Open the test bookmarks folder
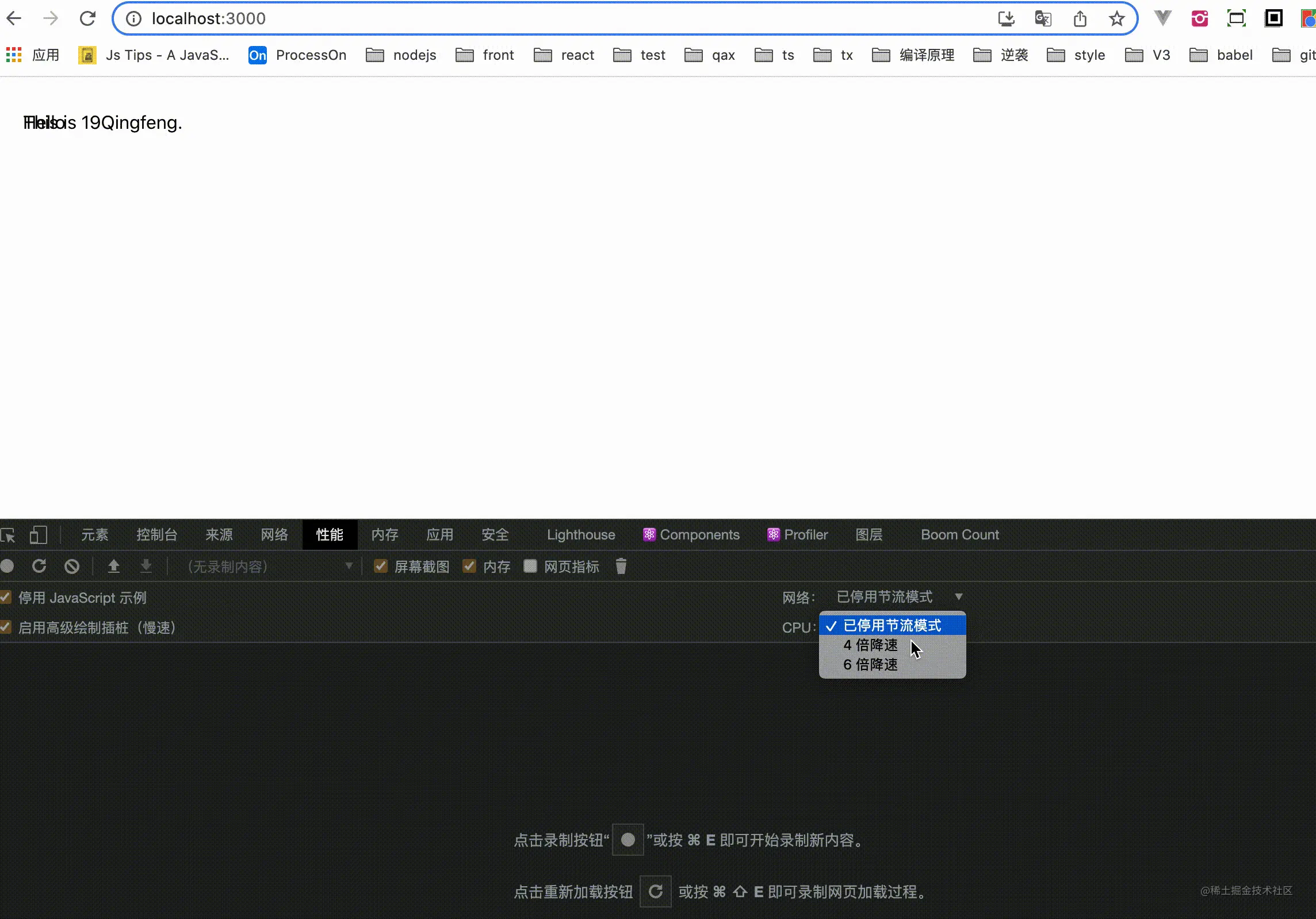 click(x=639, y=55)
